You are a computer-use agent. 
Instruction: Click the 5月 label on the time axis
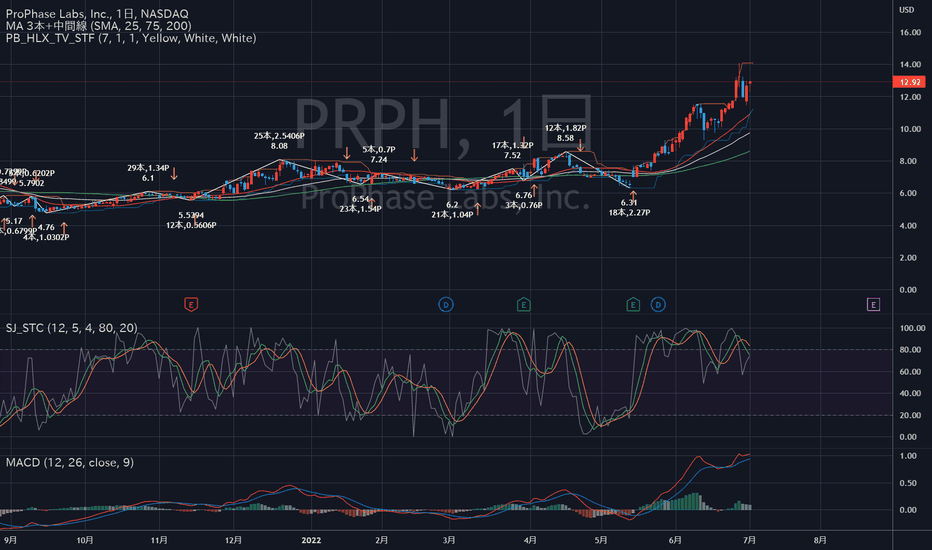[600, 540]
